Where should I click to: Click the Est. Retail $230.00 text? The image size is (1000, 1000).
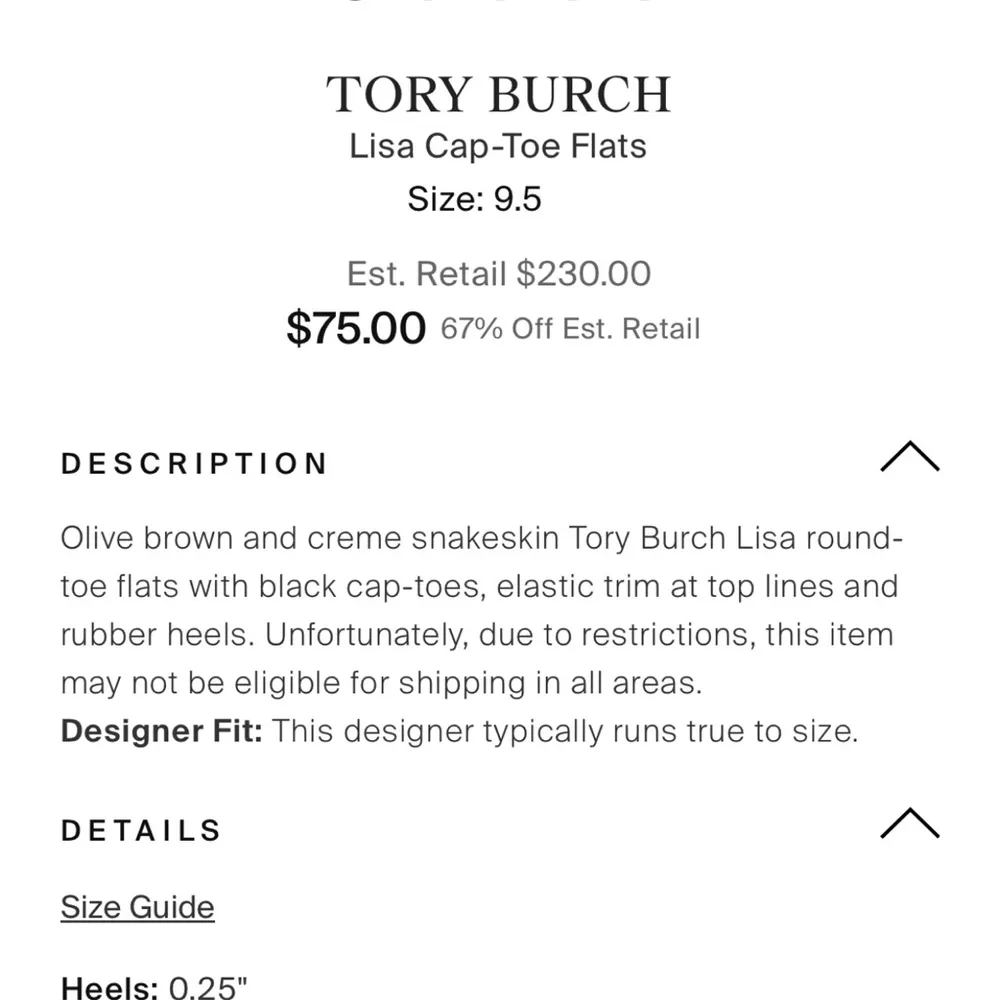[x=498, y=273]
